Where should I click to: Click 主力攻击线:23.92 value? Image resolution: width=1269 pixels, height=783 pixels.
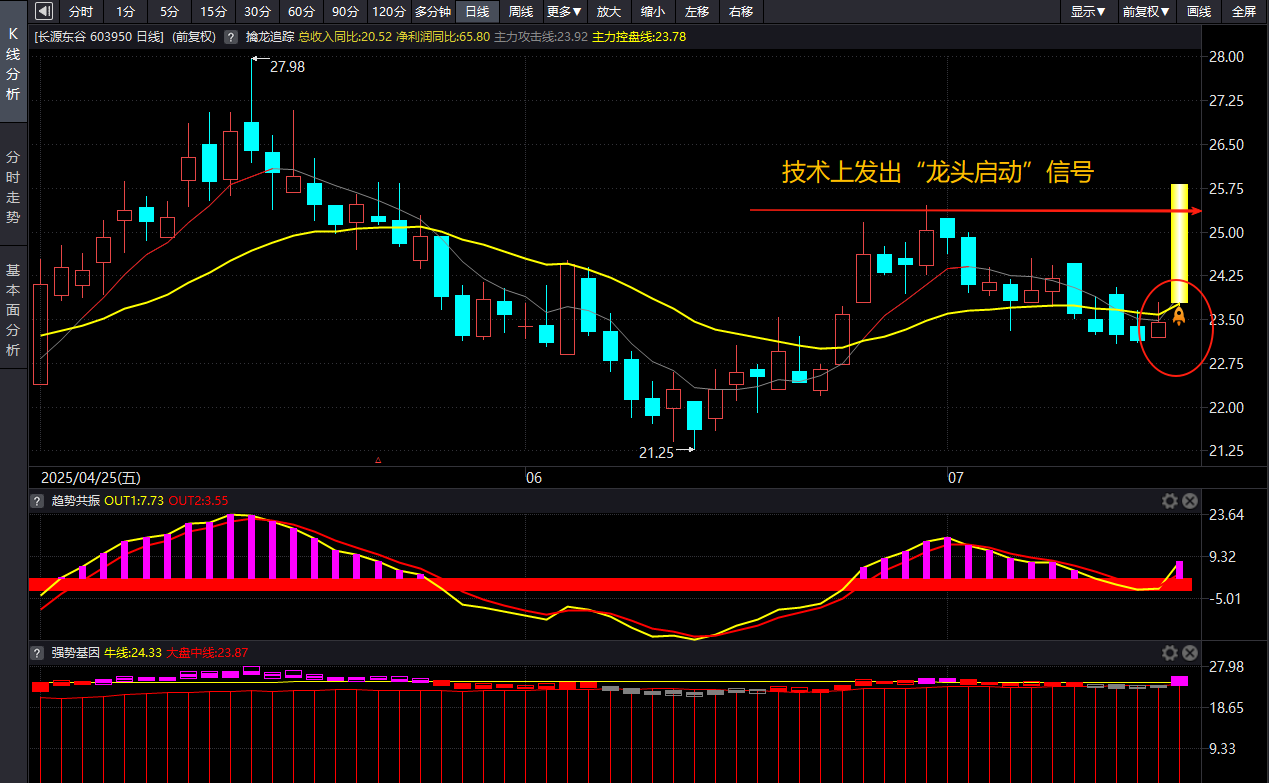pyautogui.click(x=541, y=37)
